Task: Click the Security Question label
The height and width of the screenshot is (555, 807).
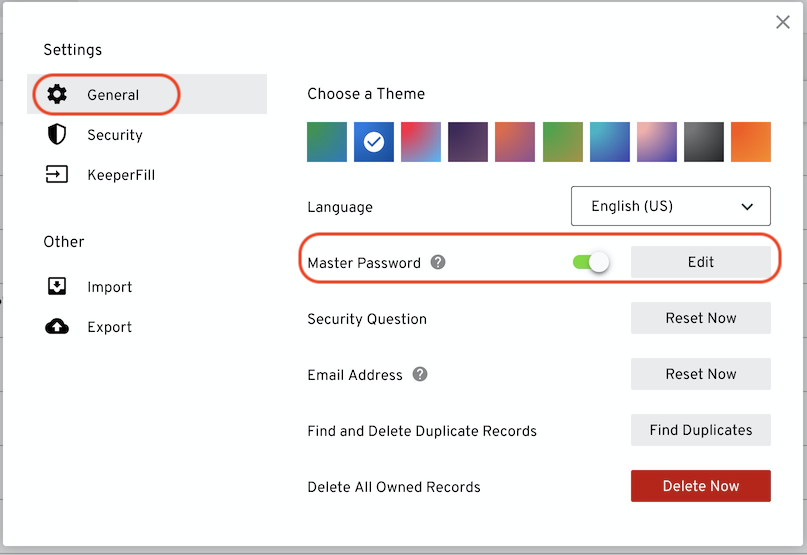Action: click(367, 319)
